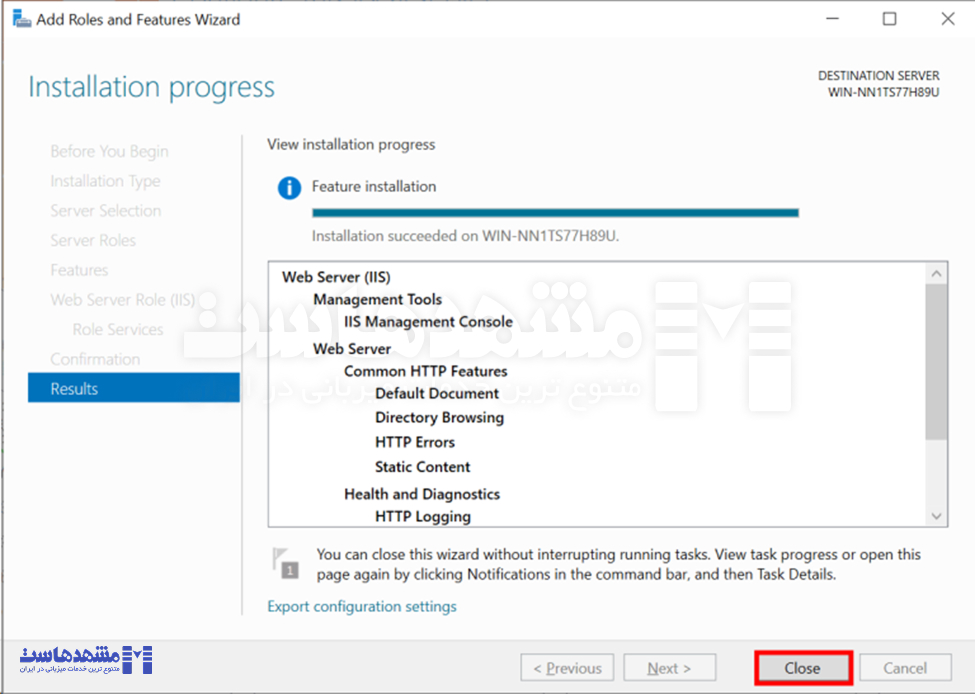This screenshot has height=694, width=975.
Task: Click the Web Server sub-entry
Action: 352,349
